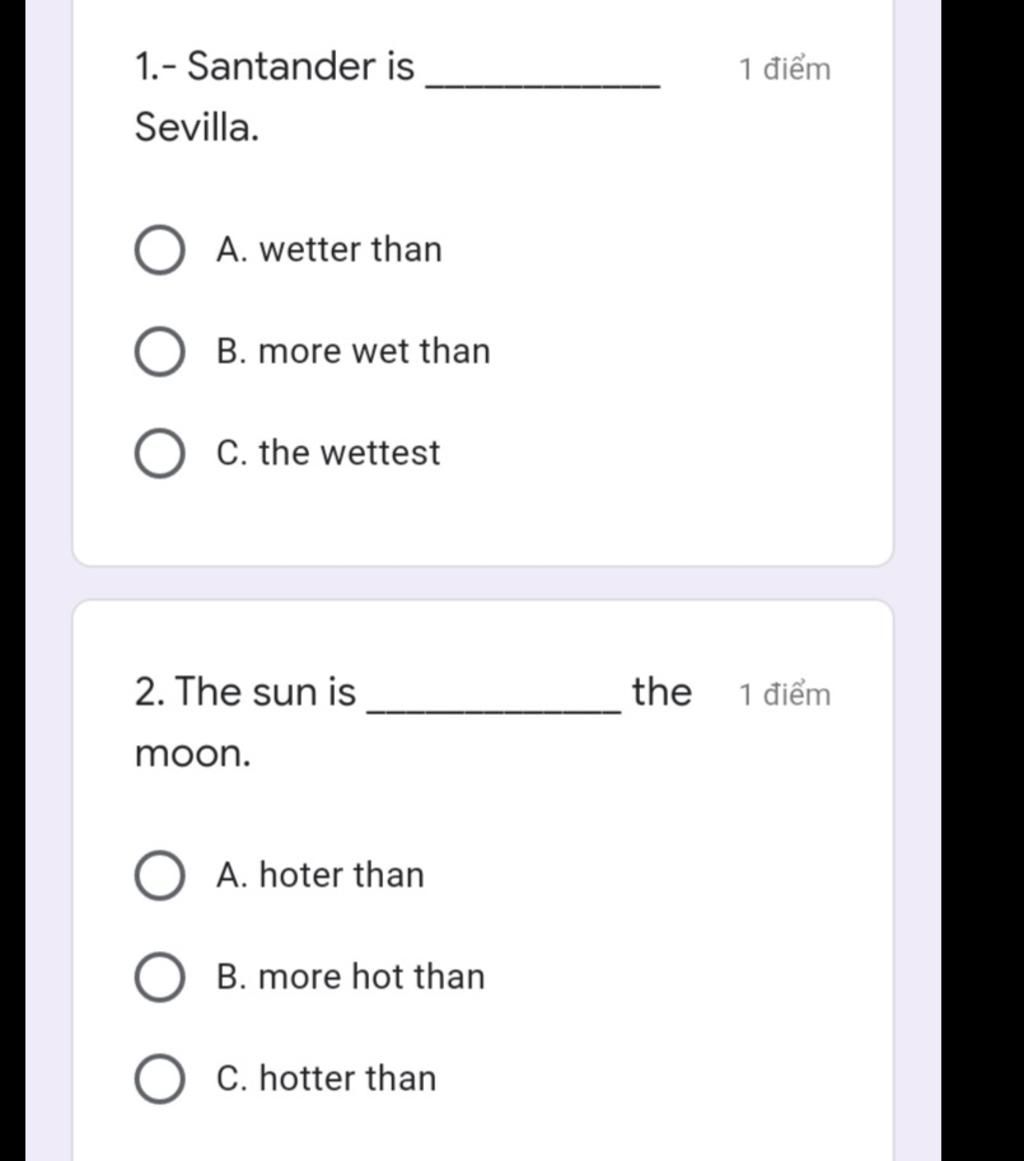Click the 'A. wetter than' answer text
This screenshot has width=1024, height=1161.
pos(328,249)
